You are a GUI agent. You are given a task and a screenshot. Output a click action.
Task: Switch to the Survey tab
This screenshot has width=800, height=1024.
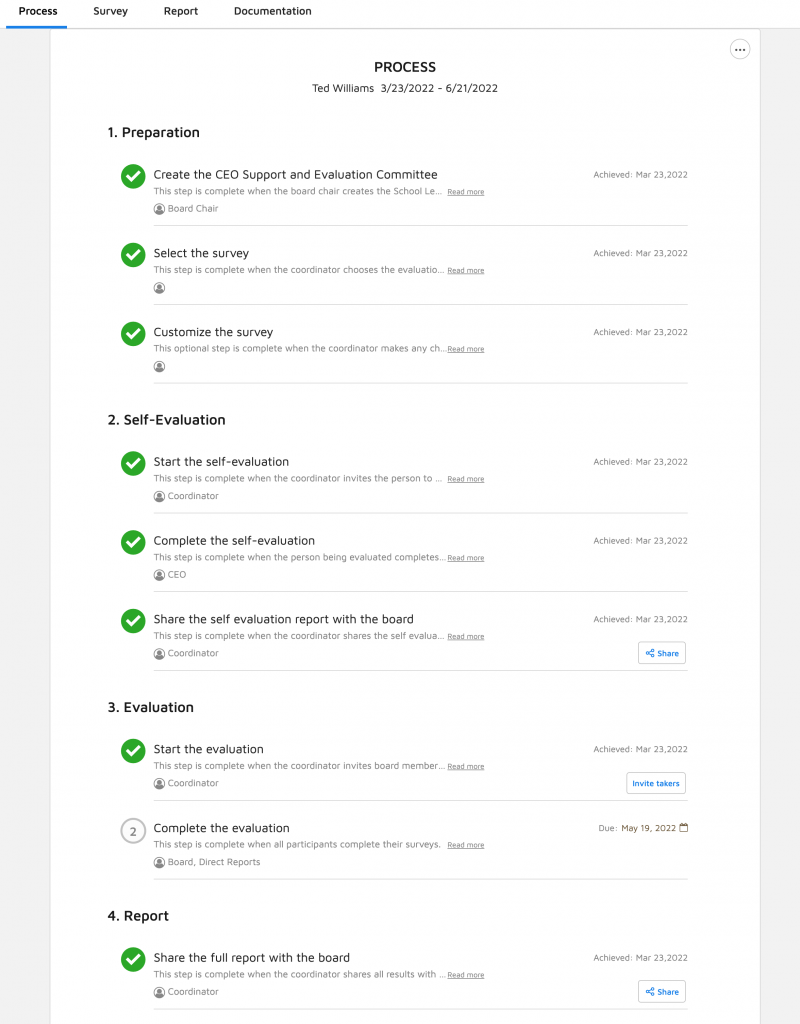point(110,12)
